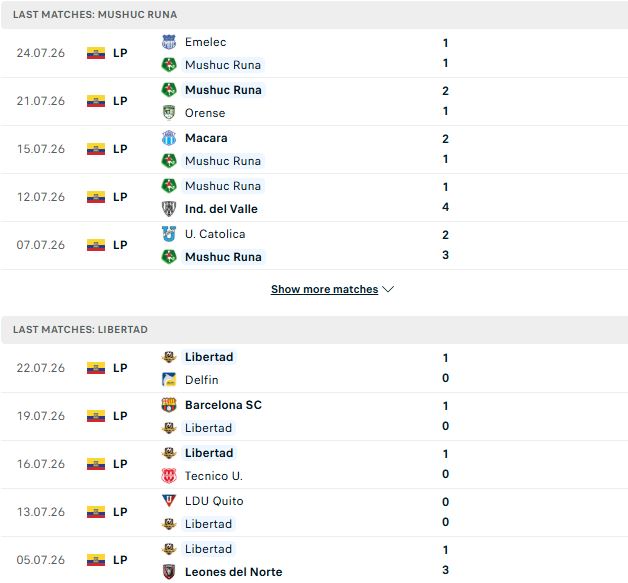Select the 13.07.26 LDU Quito match row
Image resolution: width=628 pixels, height=583 pixels.
coord(314,513)
